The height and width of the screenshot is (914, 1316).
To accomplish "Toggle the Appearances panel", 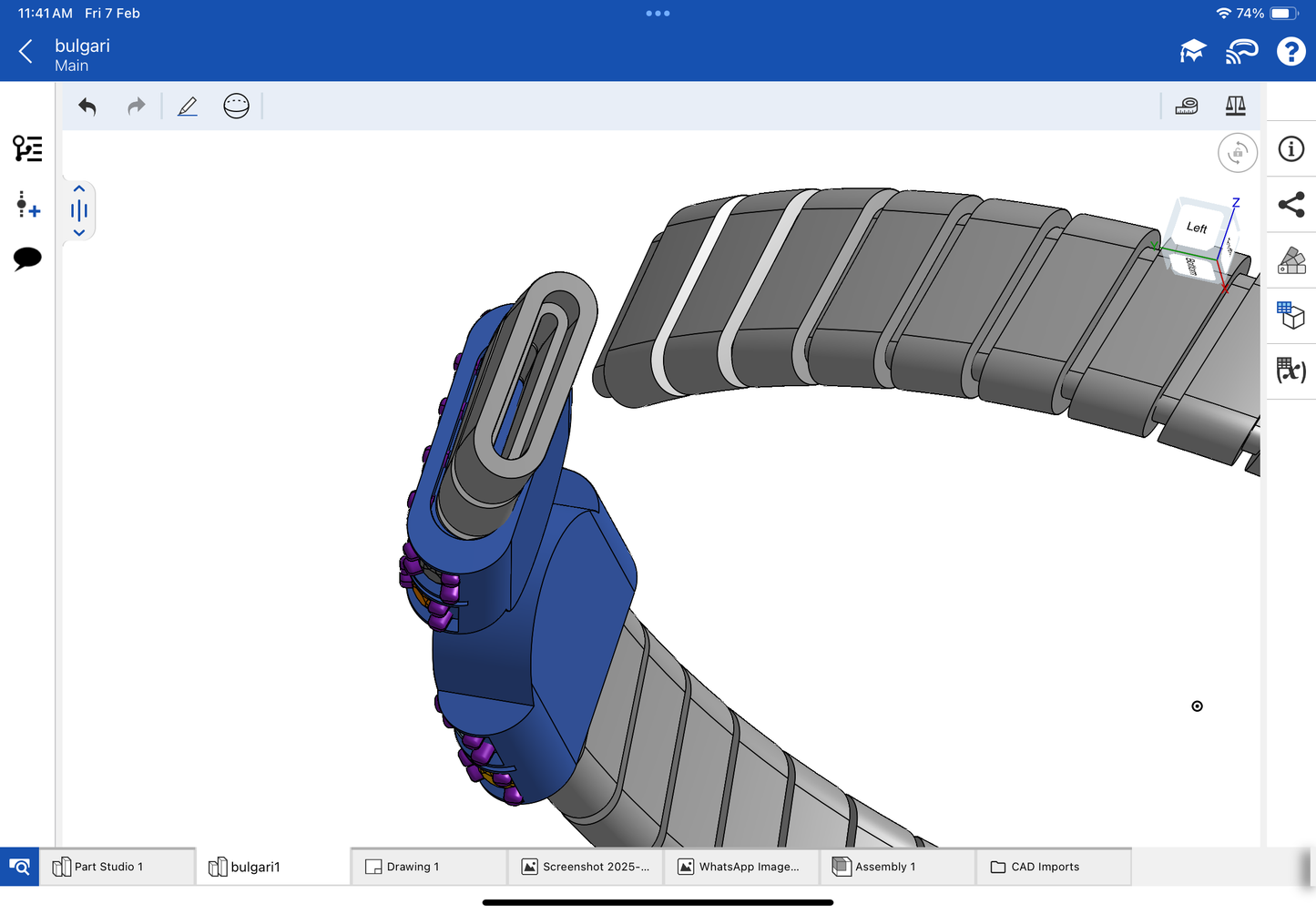I will pyautogui.click(x=1290, y=260).
